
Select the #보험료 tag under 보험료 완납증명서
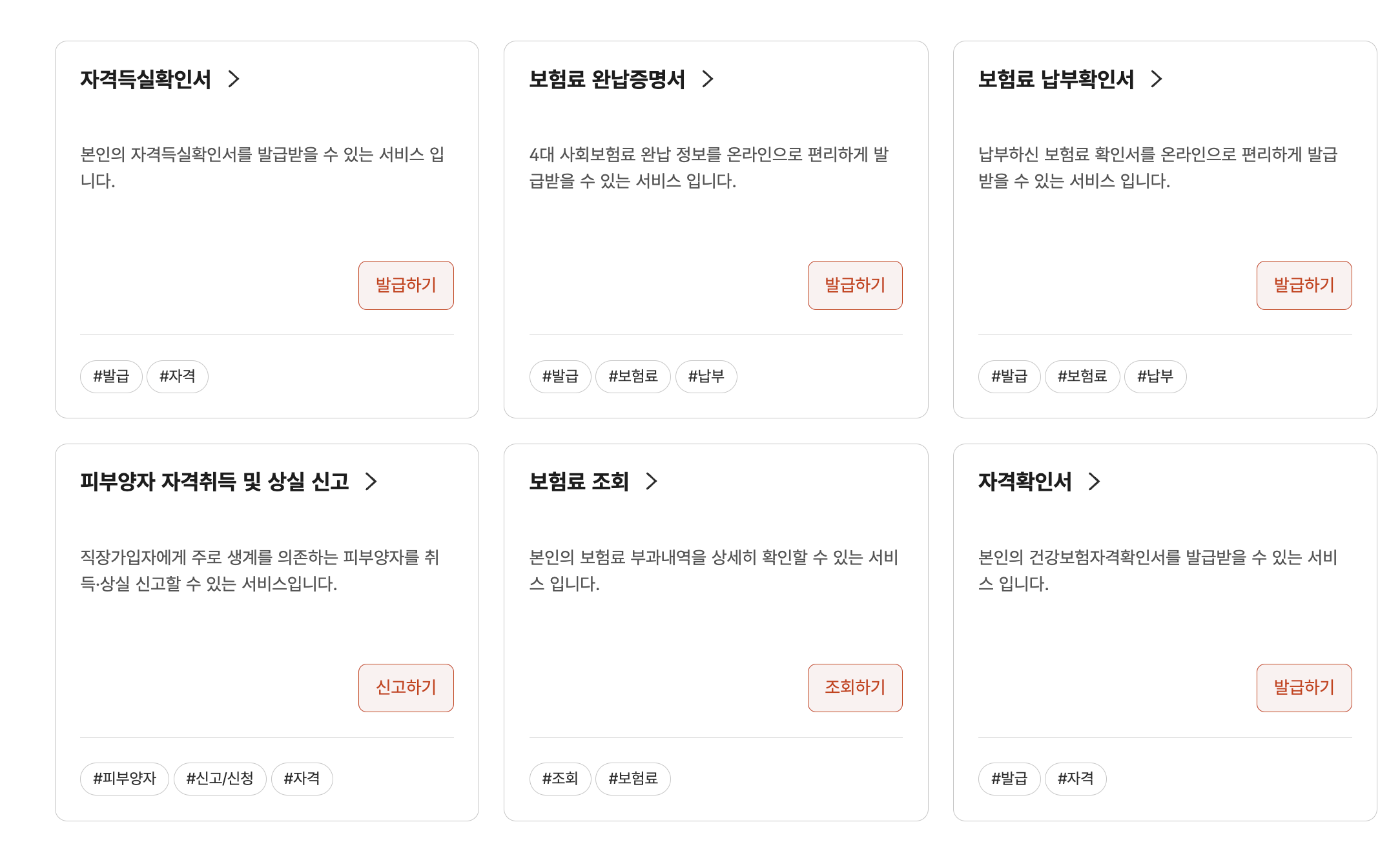click(x=633, y=376)
